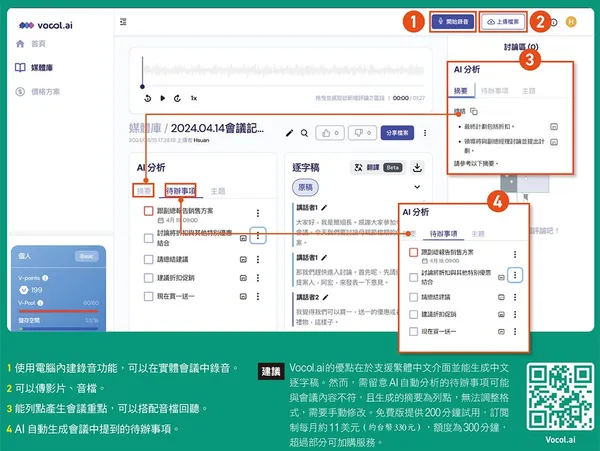Switch to the 摘要 summary tab
600x451 pixels.
click(x=144, y=190)
